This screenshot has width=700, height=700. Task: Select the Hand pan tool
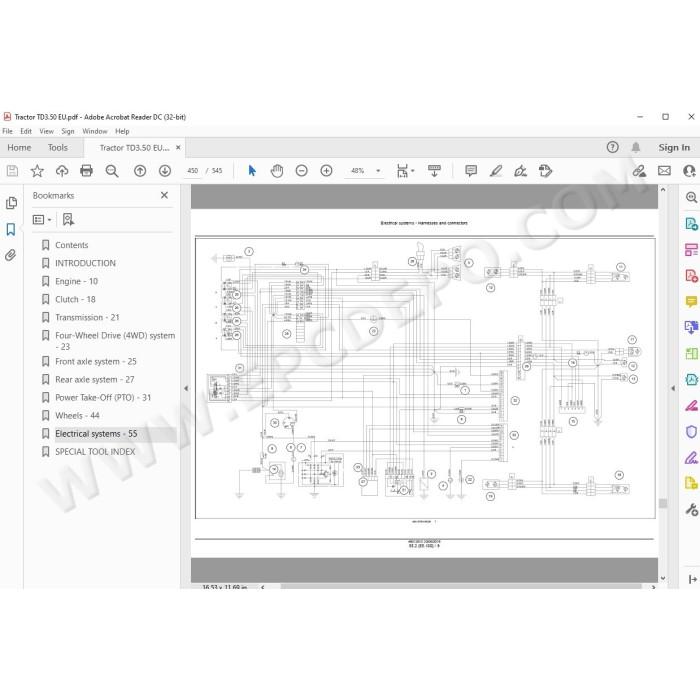point(277,171)
